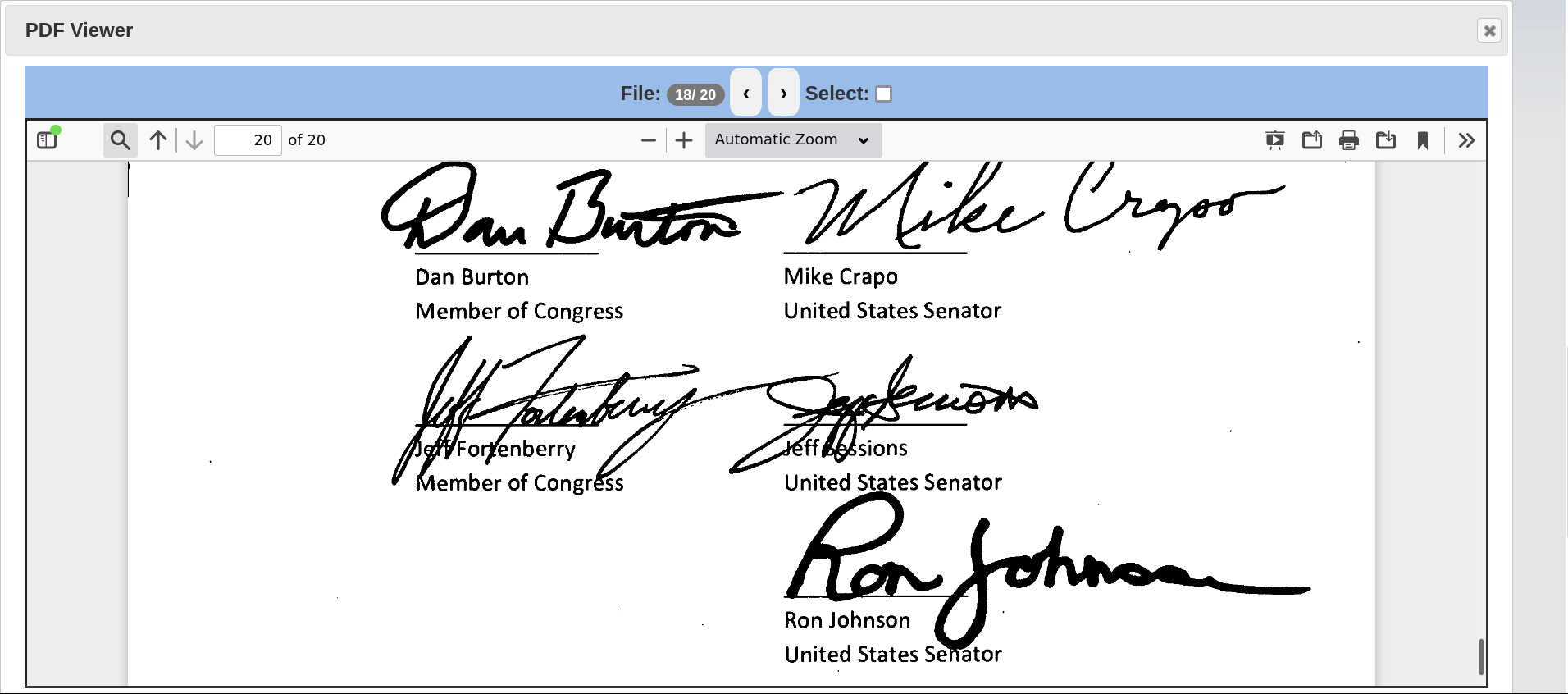This screenshot has height=694, width=1568.
Task: Close the PDF Viewer dialog
Action: [x=1489, y=30]
